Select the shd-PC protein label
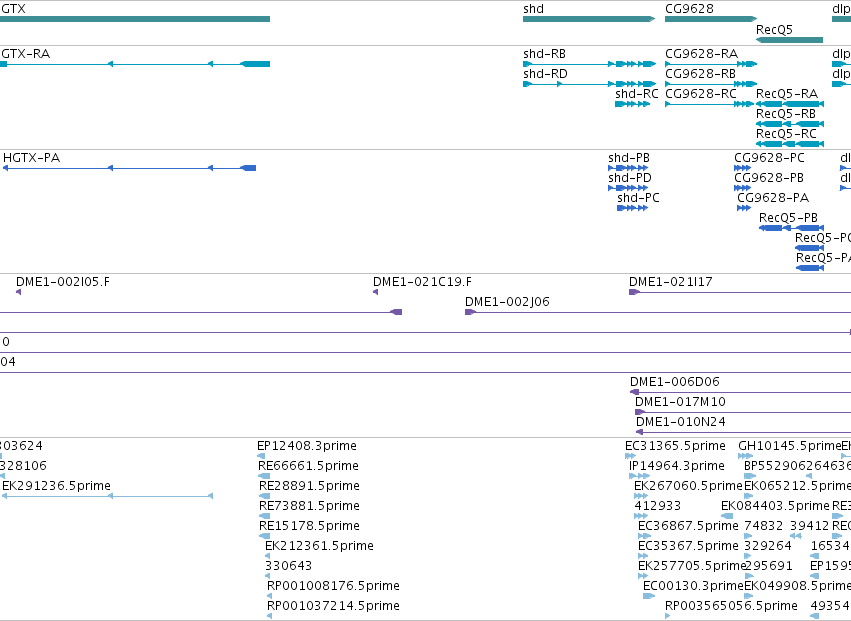Screen dimensions: 851x621 tap(638, 198)
